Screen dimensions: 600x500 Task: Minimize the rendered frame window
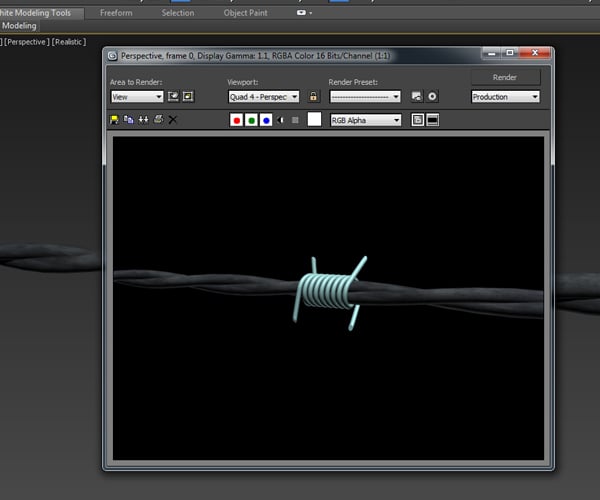(x=492, y=53)
